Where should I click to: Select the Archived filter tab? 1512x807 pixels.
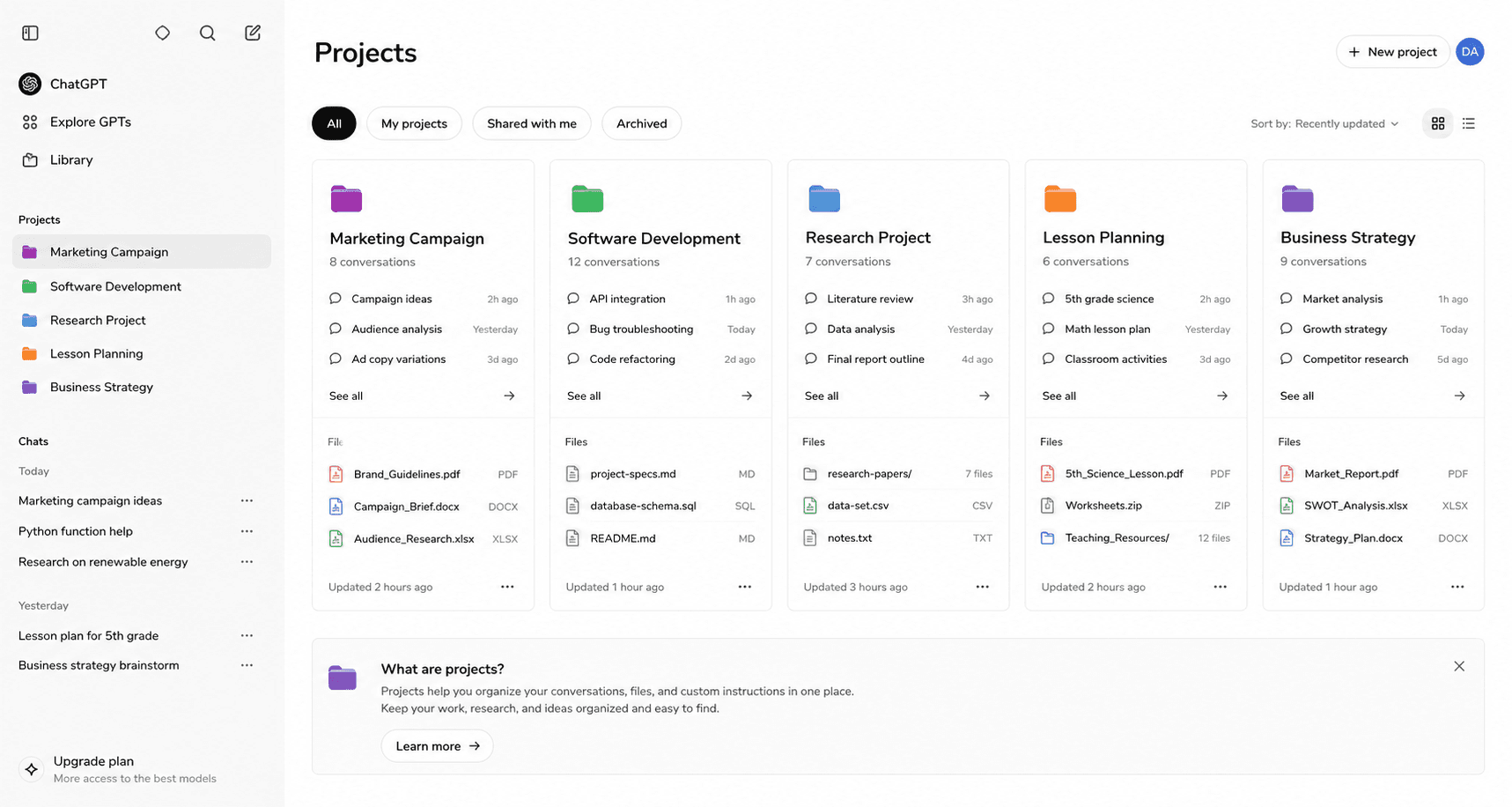click(x=642, y=123)
